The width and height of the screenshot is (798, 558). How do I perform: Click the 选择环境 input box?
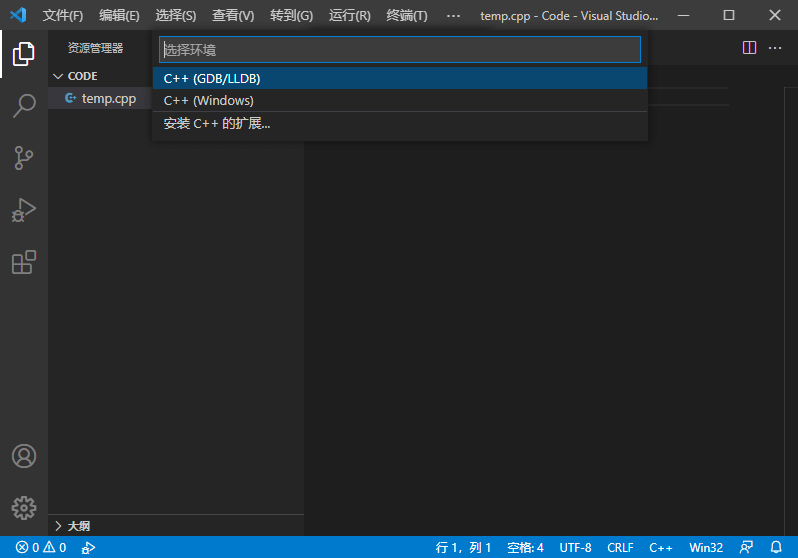(x=400, y=50)
